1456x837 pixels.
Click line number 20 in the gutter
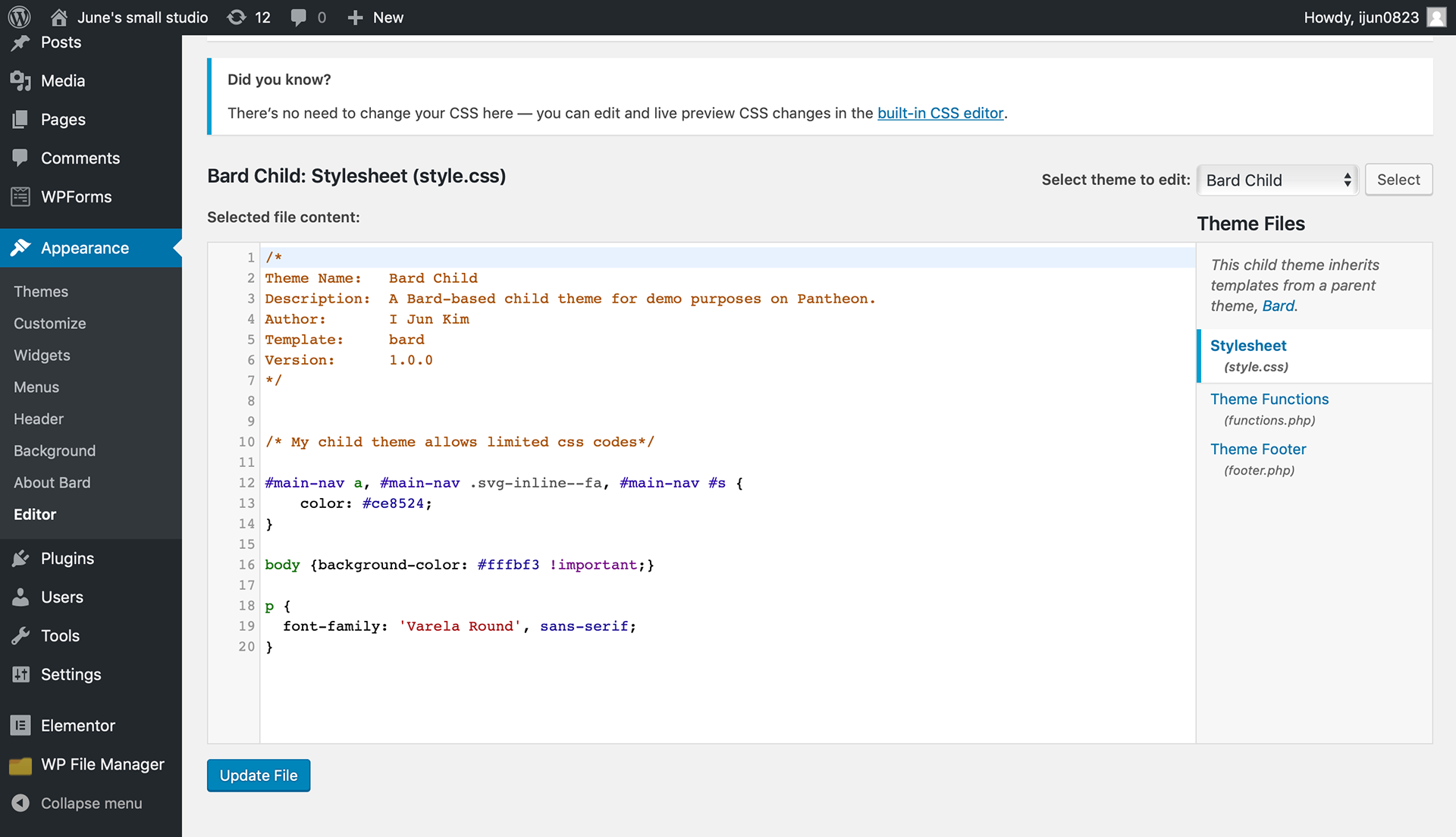click(x=246, y=647)
